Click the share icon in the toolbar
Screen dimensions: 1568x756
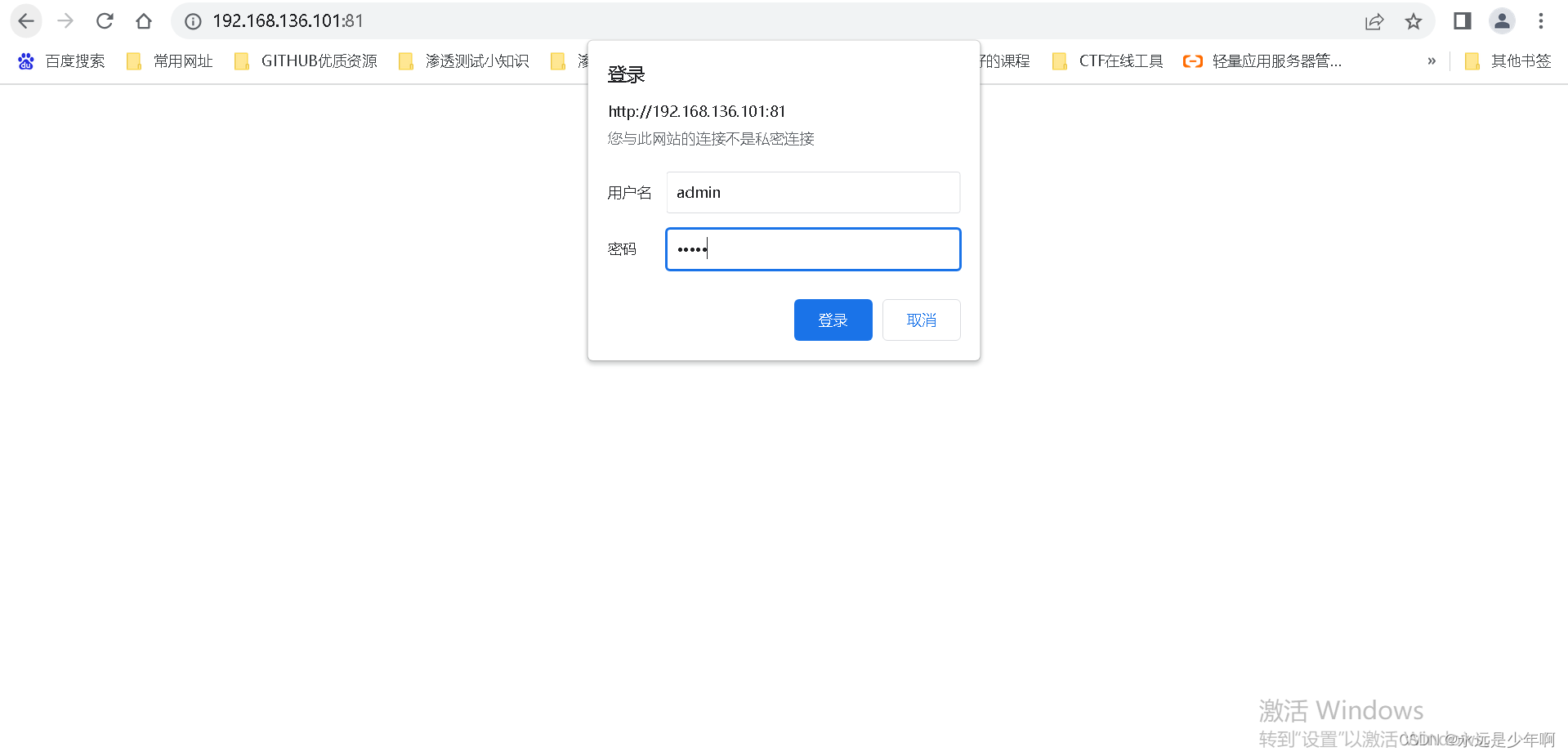1374,21
